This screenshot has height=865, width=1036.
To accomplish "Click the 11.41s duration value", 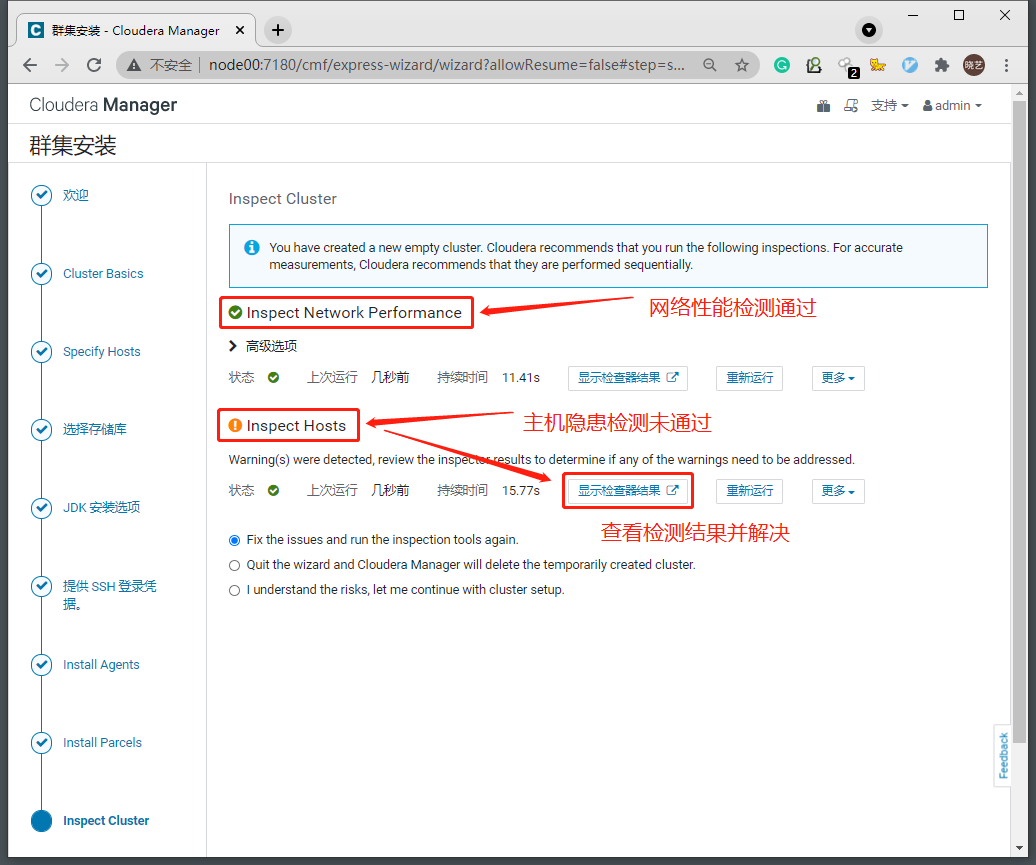I will click(x=521, y=378).
